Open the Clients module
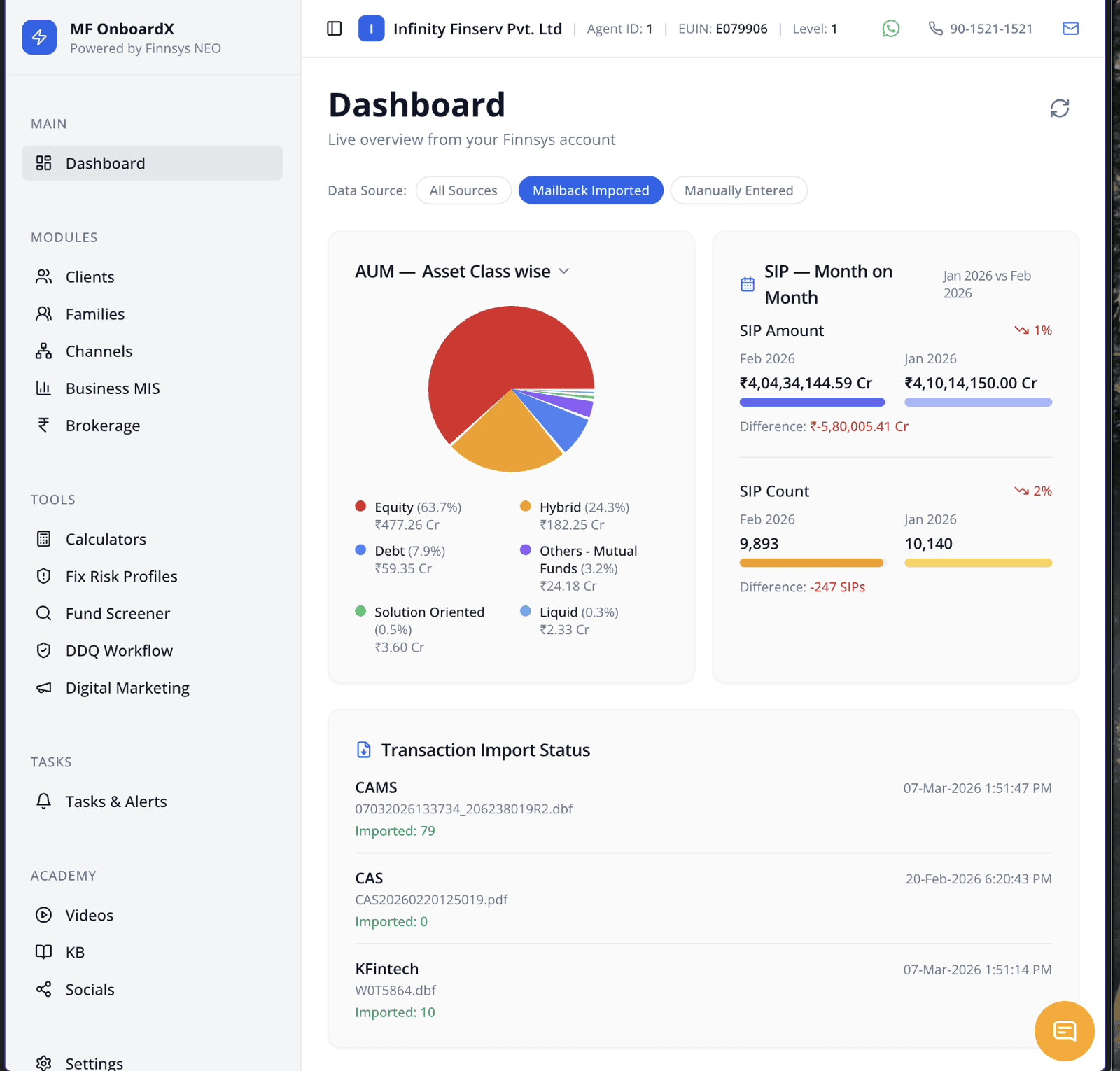The width and height of the screenshot is (1120, 1071). [x=90, y=277]
